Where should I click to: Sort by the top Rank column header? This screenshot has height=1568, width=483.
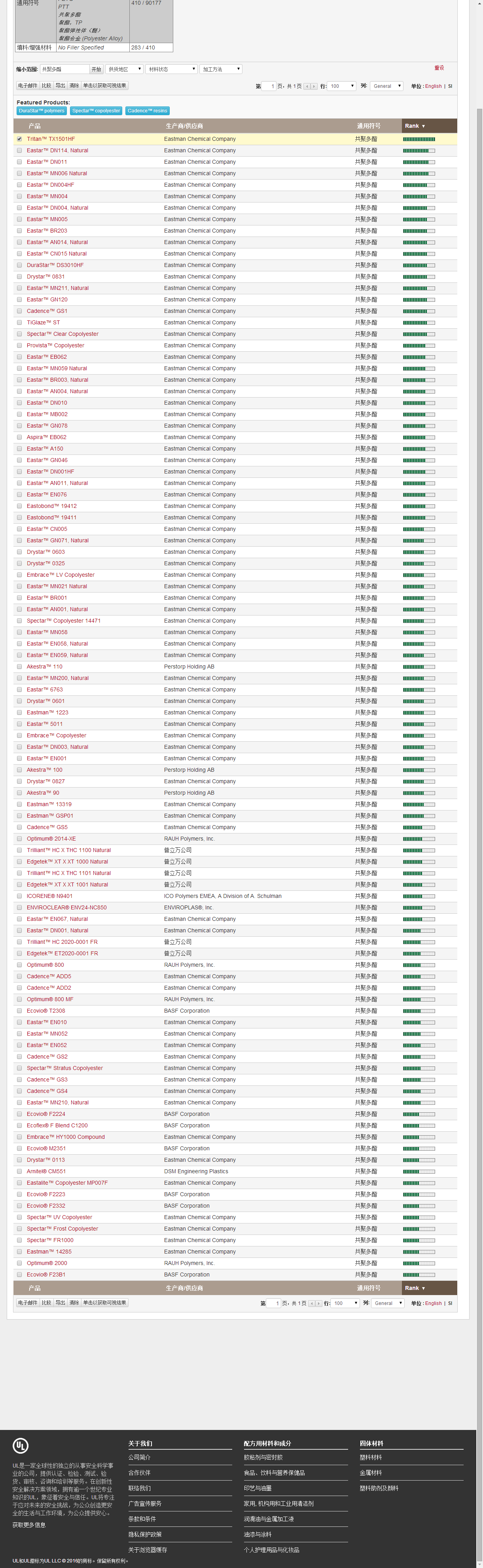[x=430, y=126]
